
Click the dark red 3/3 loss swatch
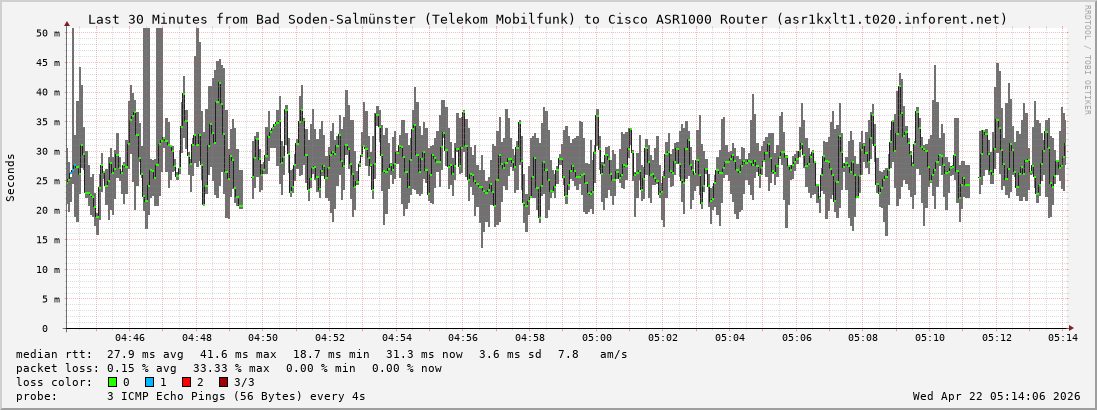[223, 382]
